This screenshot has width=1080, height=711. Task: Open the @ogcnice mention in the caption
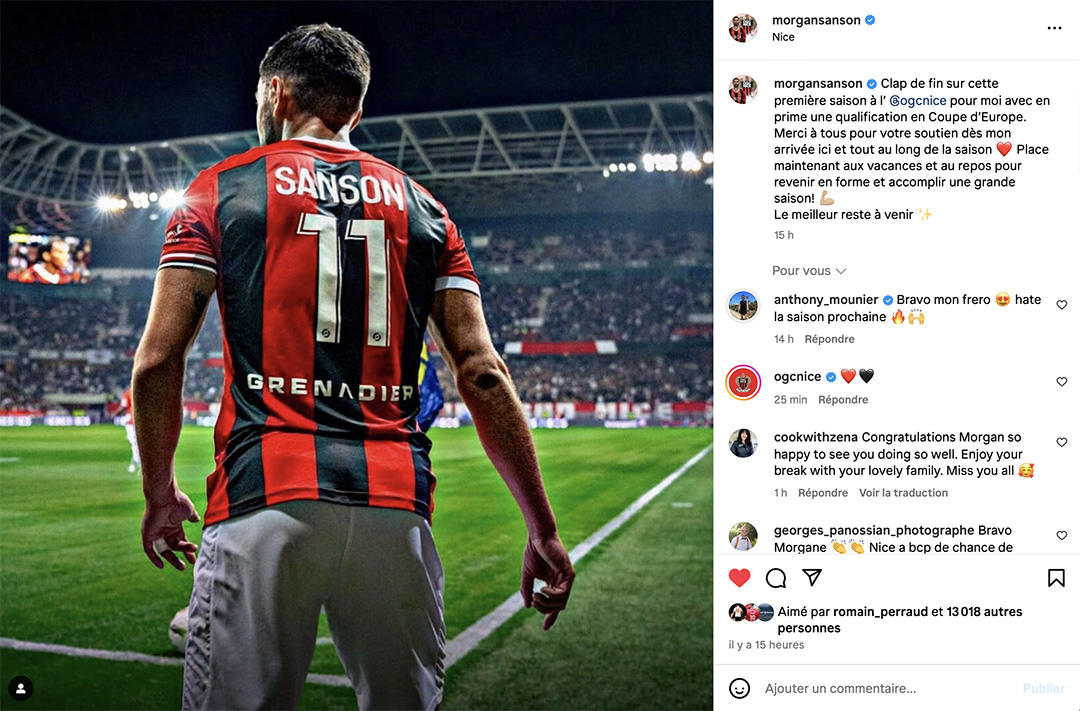click(x=917, y=101)
